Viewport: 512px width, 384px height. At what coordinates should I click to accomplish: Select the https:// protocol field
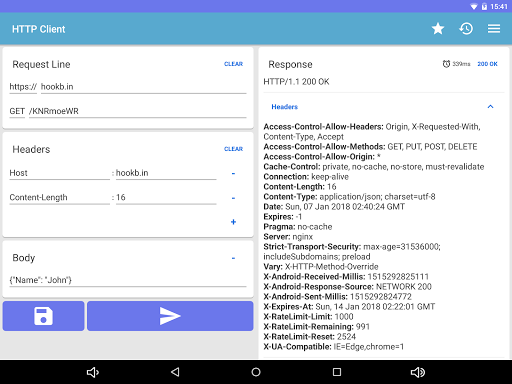coord(23,87)
